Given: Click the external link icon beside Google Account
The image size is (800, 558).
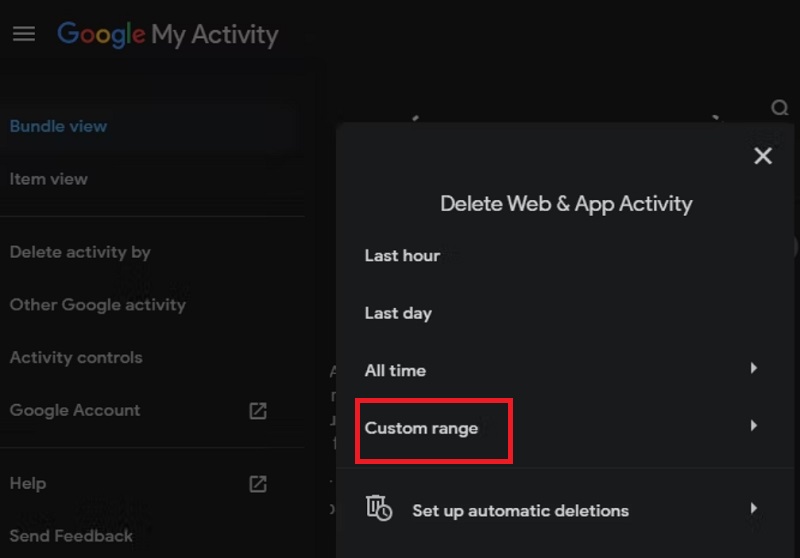Looking at the screenshot, I should tap(258, 410).
